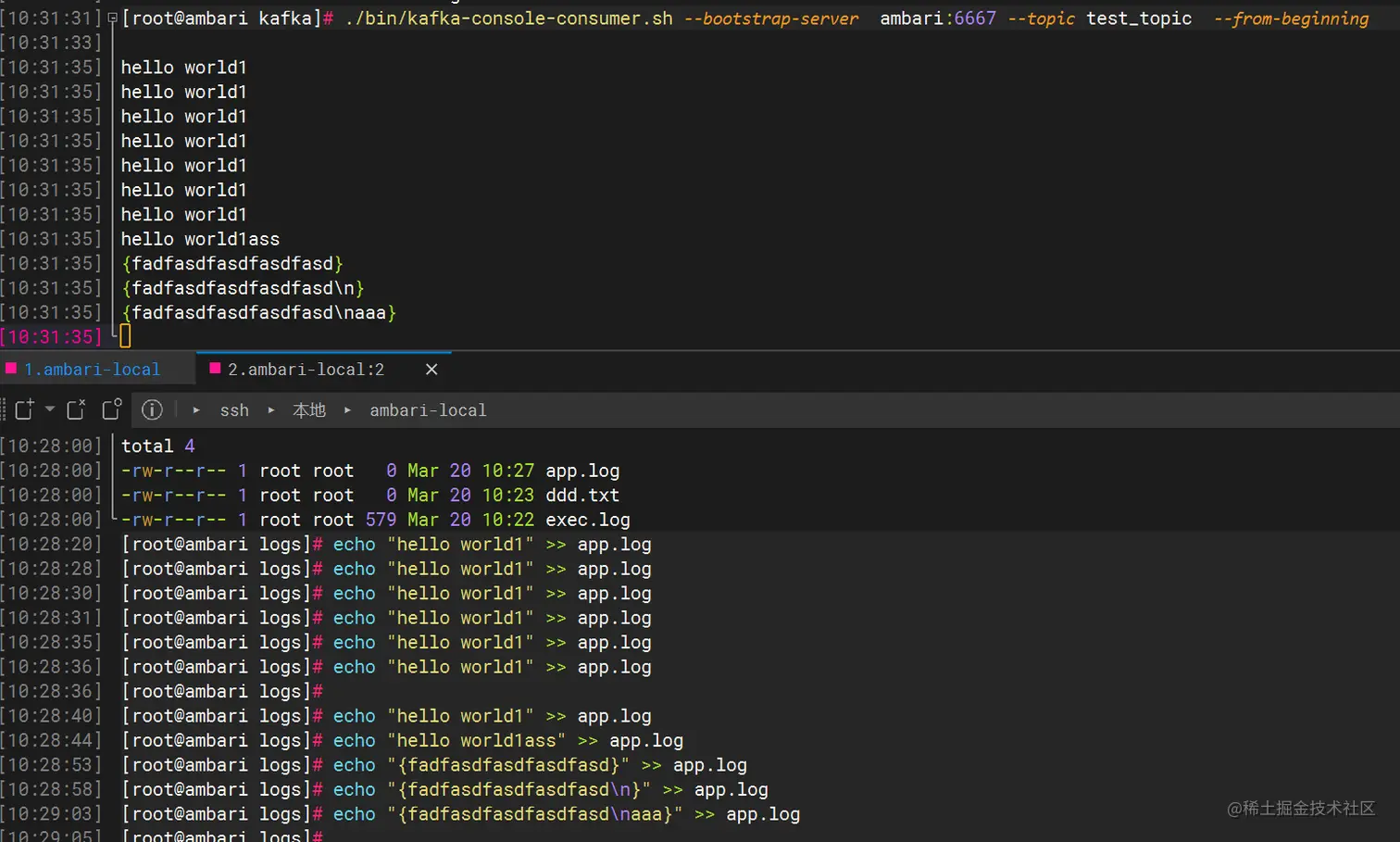
Task: Click the [10:28:40] timestamp
Action: coord(51,716)
